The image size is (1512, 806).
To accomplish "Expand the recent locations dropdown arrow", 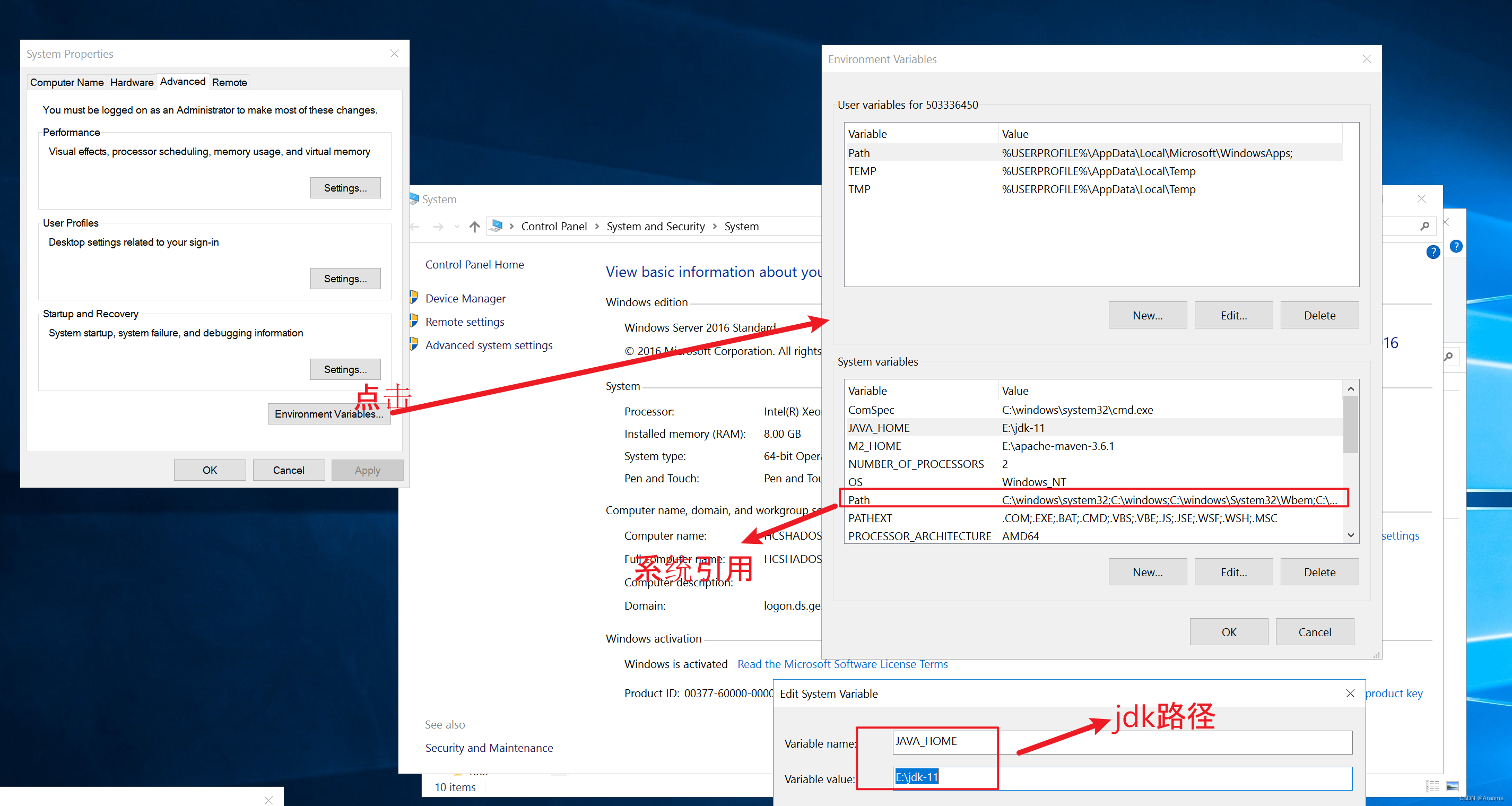I will coord(457,227).
